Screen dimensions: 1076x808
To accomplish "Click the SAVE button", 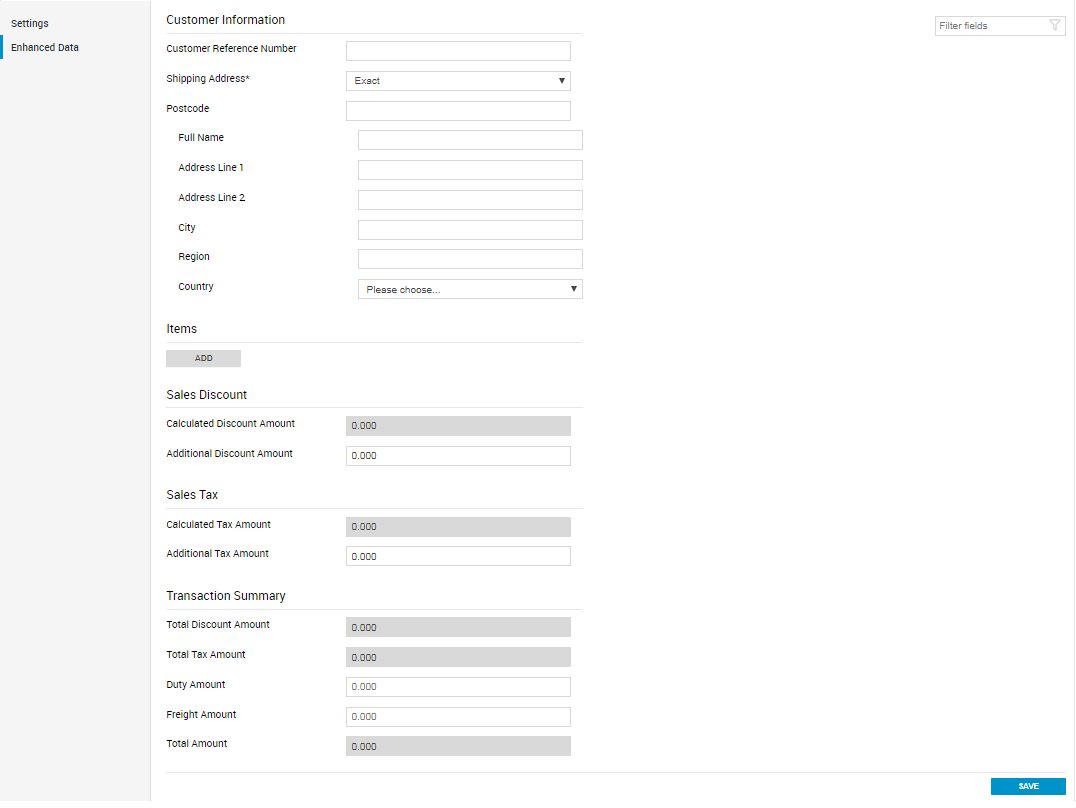I will pyautogui.click(x=1028, y=787).
